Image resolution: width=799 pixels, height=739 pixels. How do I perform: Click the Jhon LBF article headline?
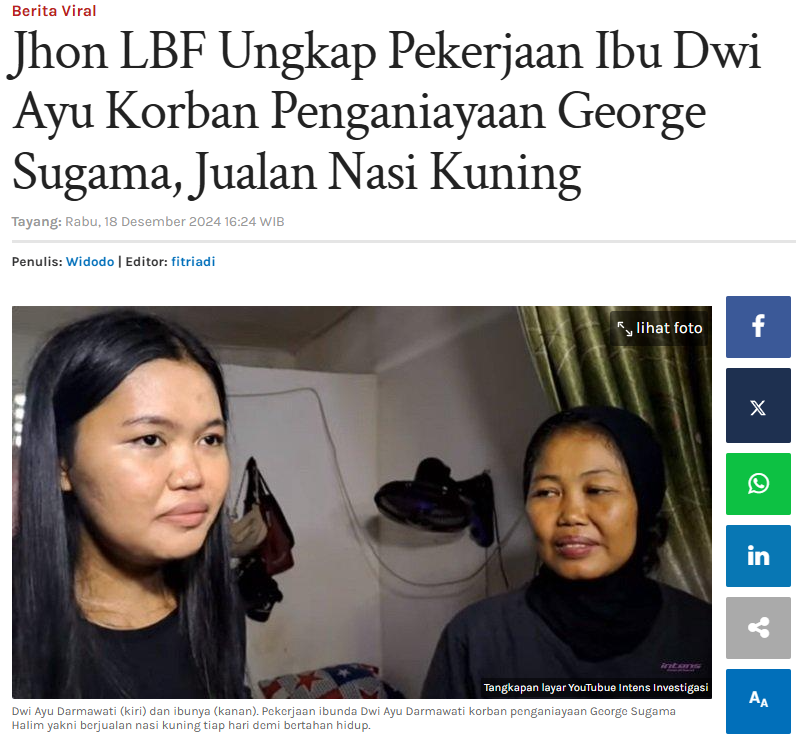click(387, 113)
